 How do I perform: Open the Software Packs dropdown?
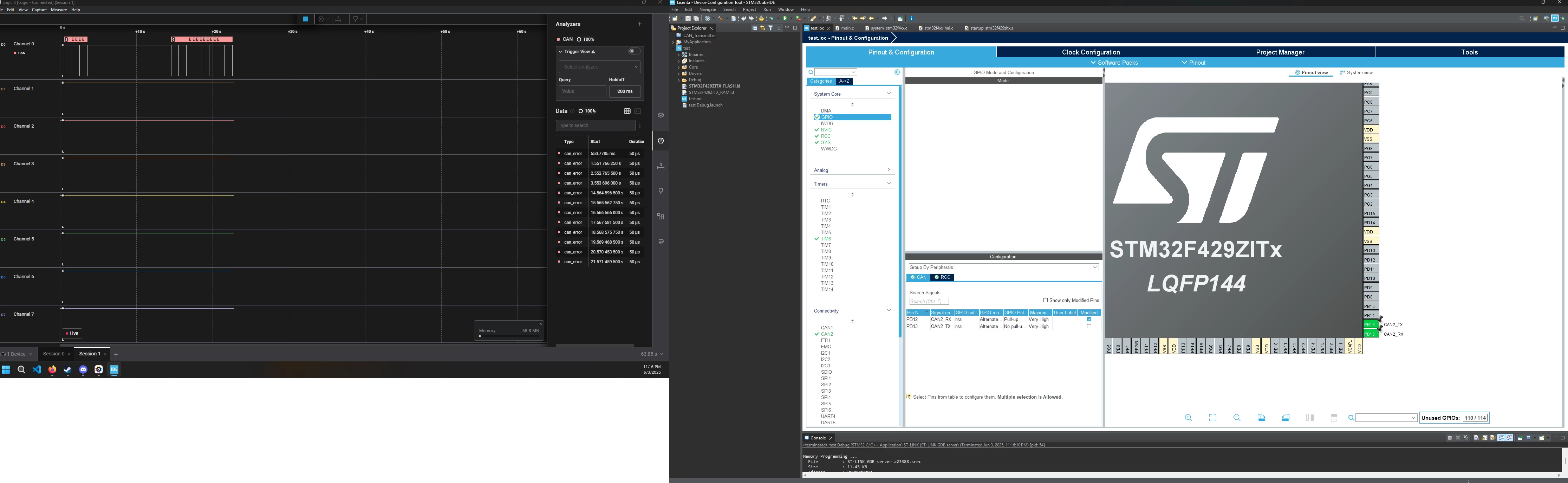click(1114, 63)
